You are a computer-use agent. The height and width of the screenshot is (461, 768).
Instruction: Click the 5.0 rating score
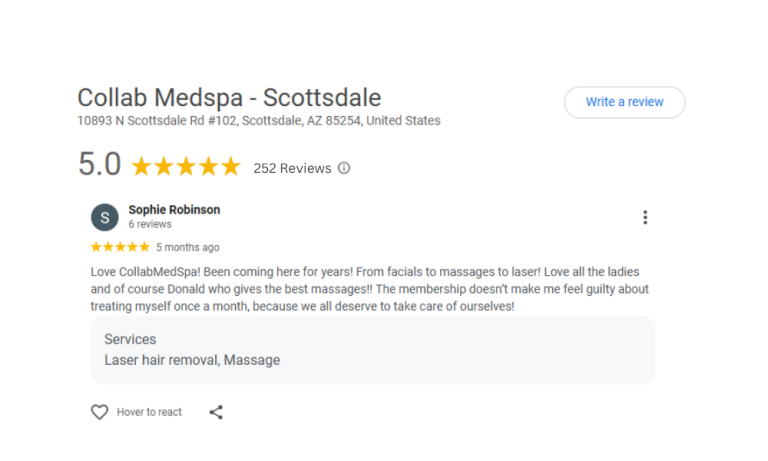(x=100, y=166)
